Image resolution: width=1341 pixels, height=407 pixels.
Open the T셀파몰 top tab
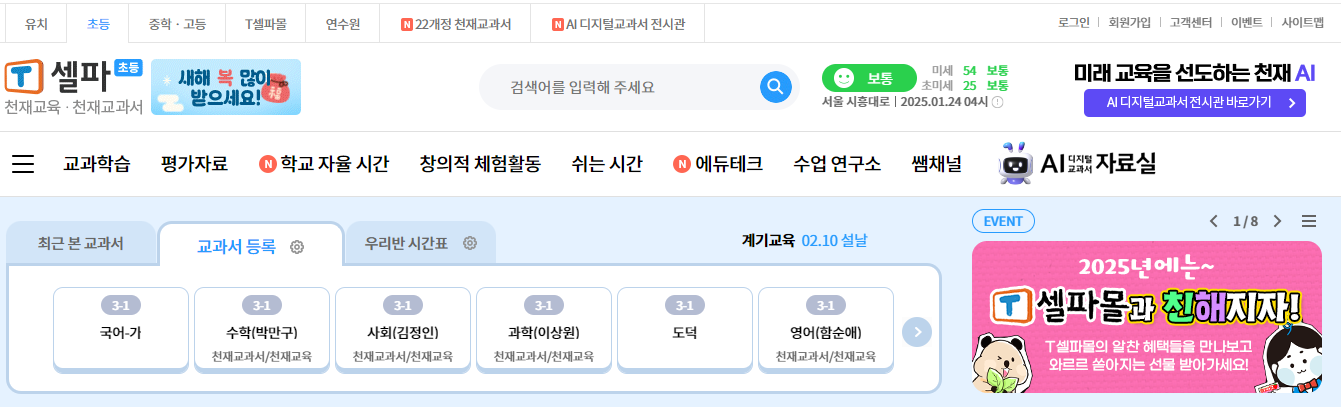tap(264, 23)
